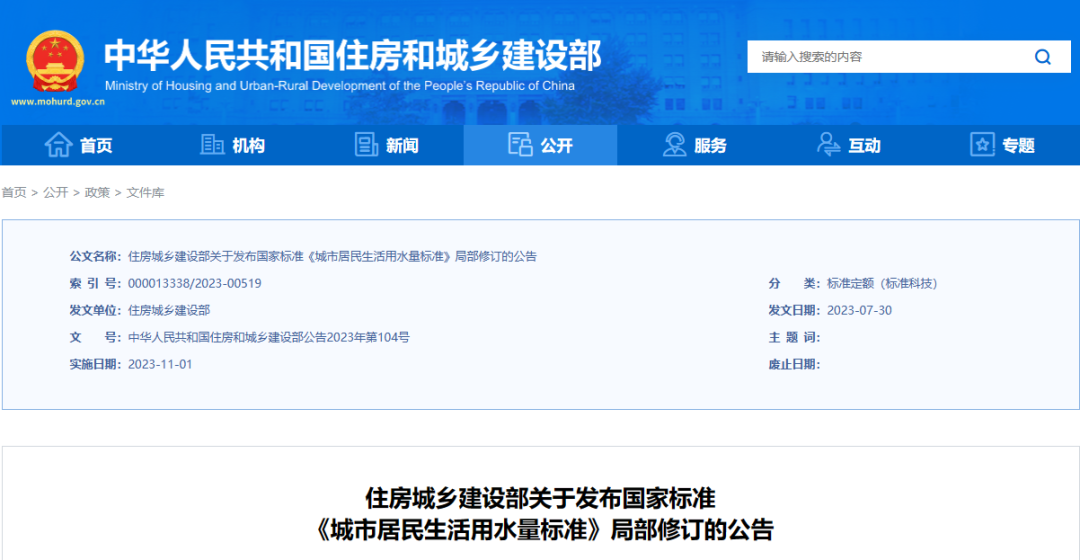
Task: Open the 互动 navigation tab
Action: [x=849, y=145]
